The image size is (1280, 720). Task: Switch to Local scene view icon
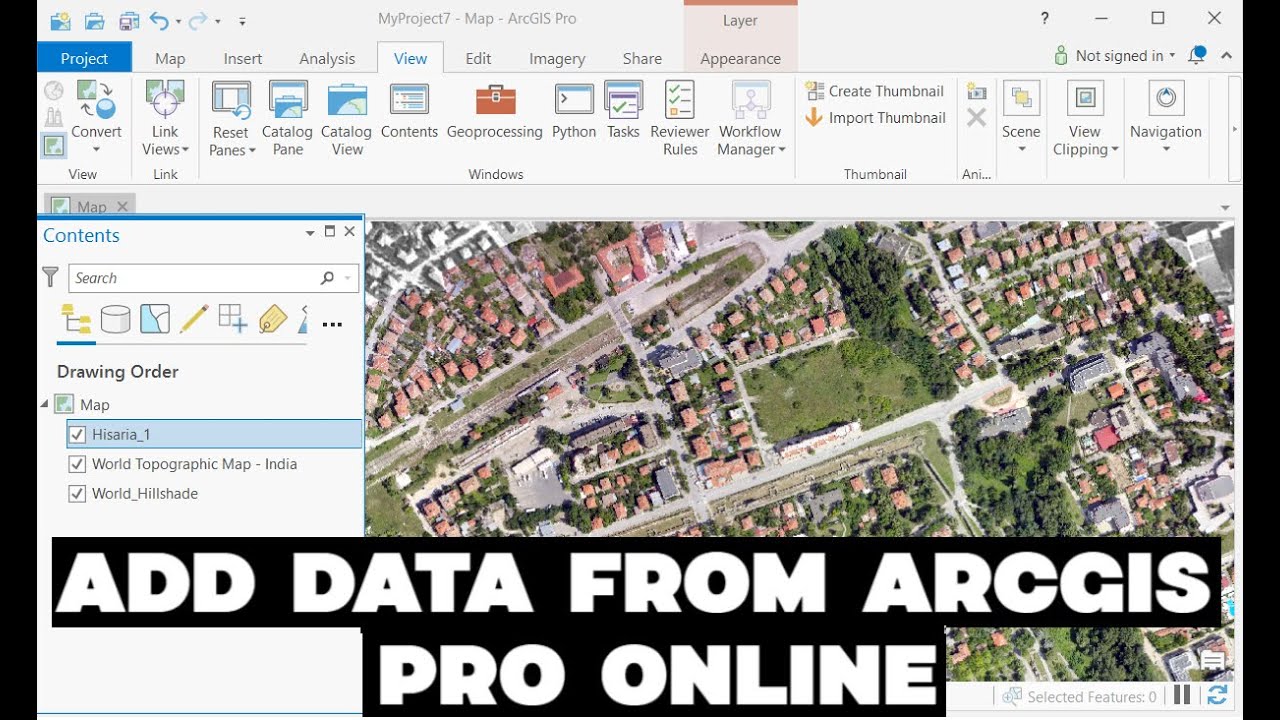click(x=54, y=118)
